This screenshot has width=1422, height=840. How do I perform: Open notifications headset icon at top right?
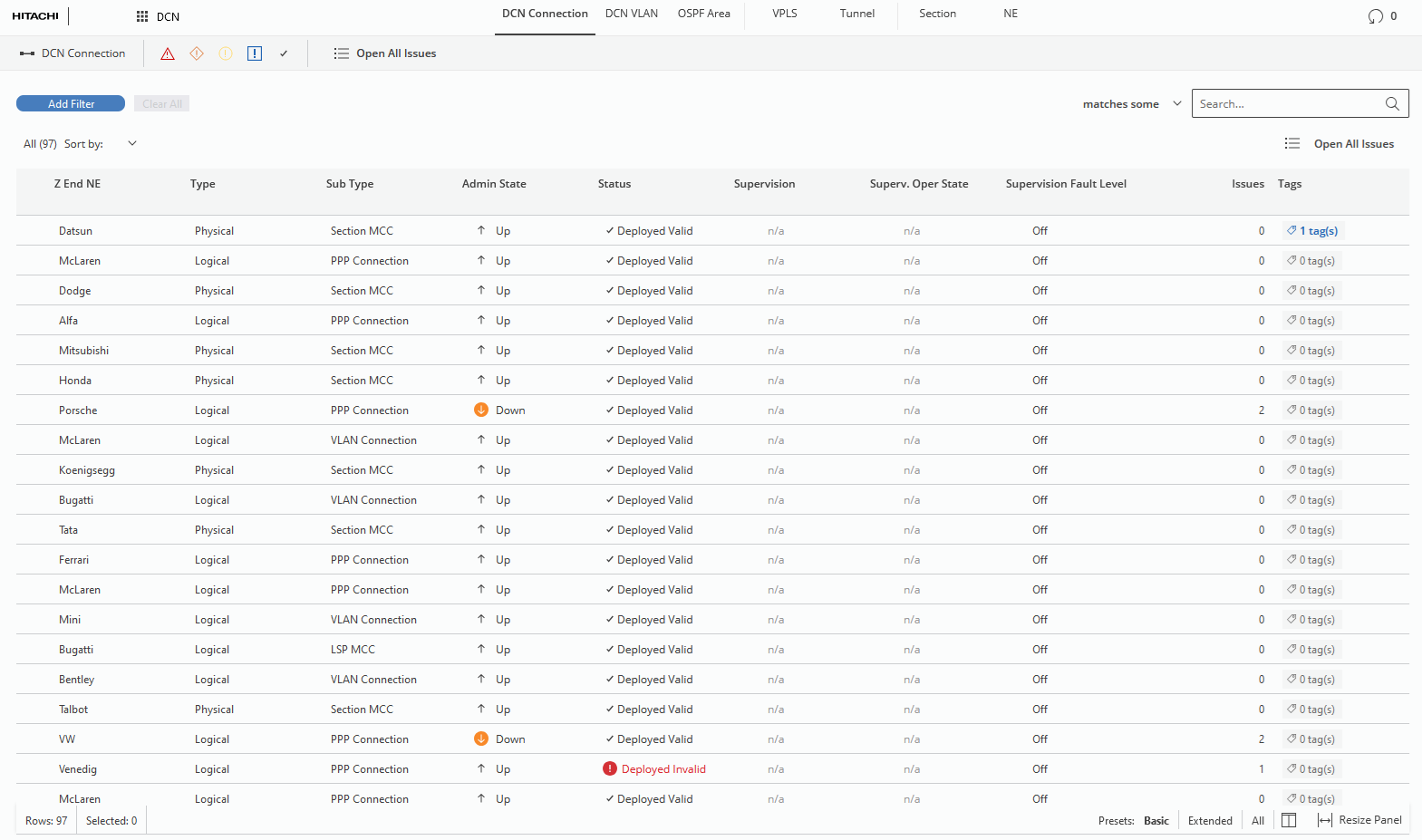pyautogui.click(x=1376, y=16)
